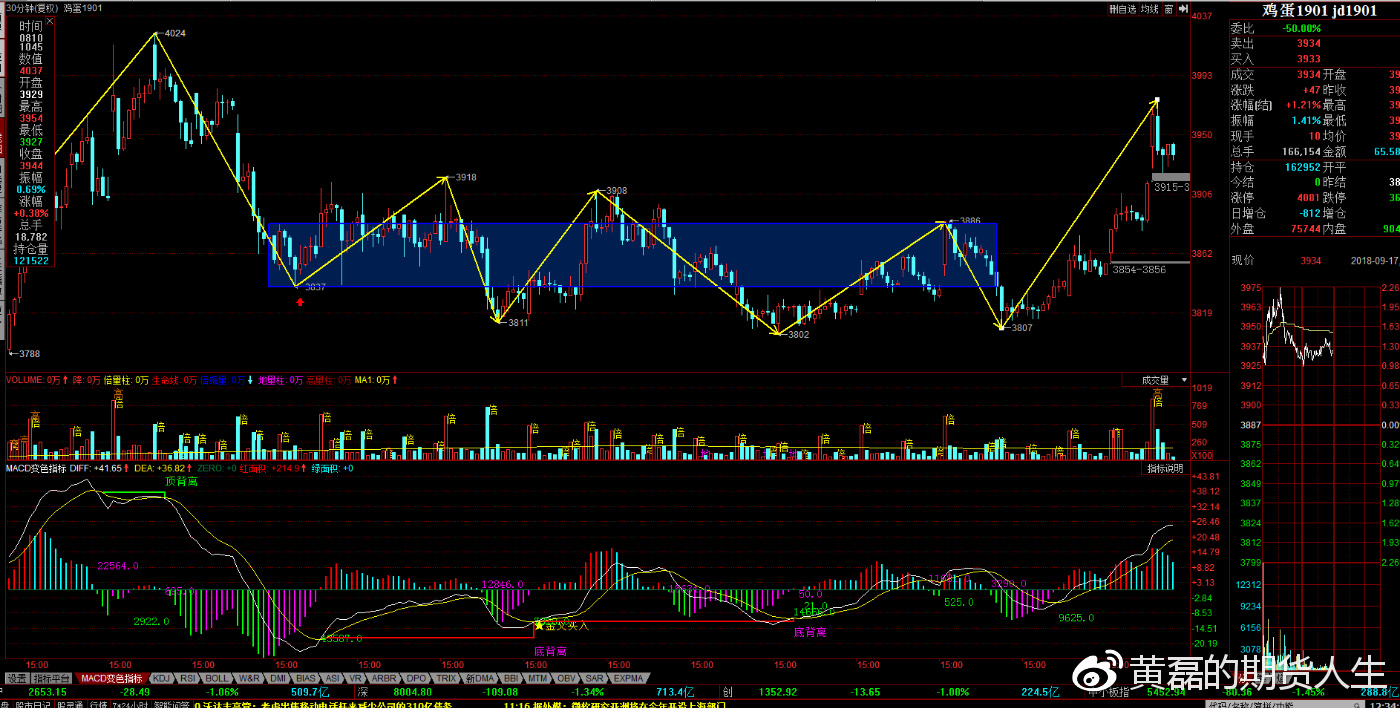
Task: Click the 中小板指 index quote
Action: point(1107,691)
